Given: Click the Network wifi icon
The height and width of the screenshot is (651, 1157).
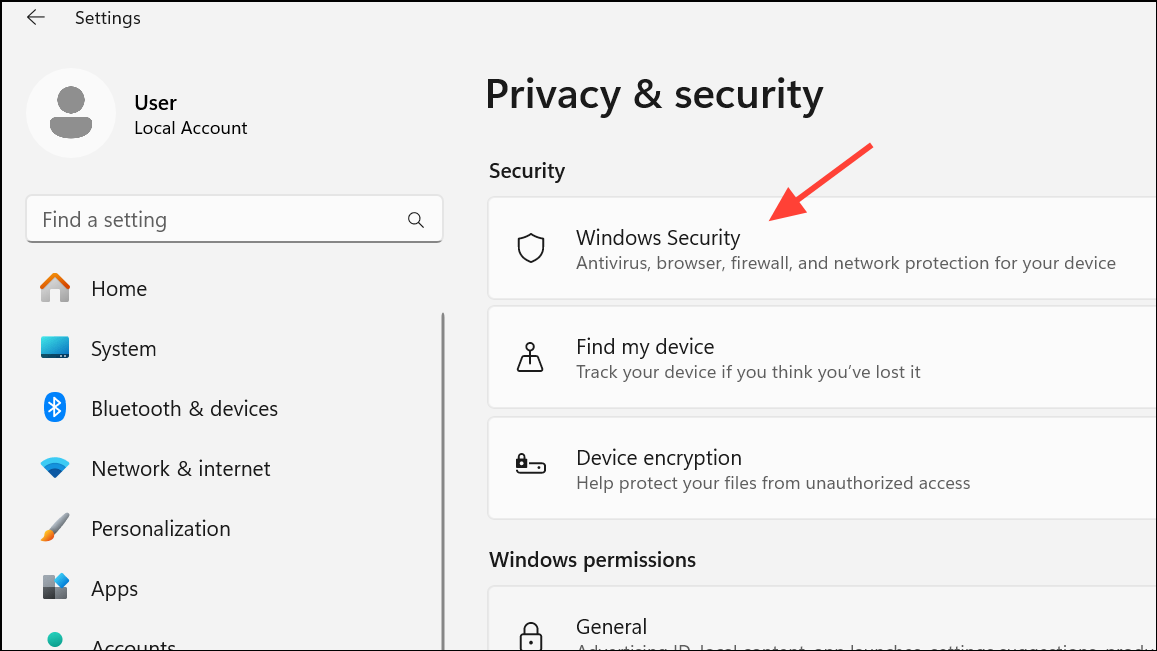Looking at the screenshot, I should (55, 468).
